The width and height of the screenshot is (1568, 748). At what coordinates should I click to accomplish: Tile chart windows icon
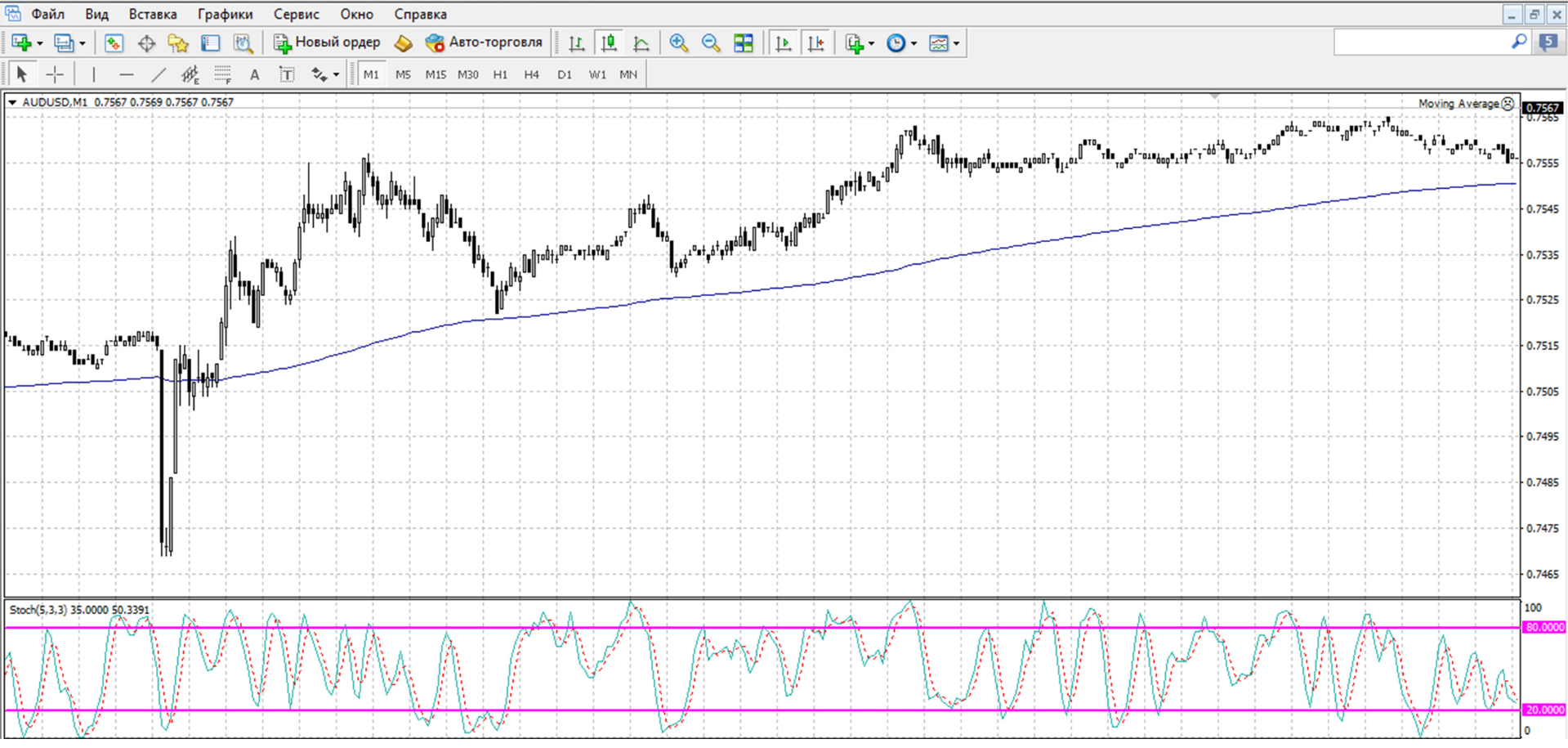click(744, 43)
